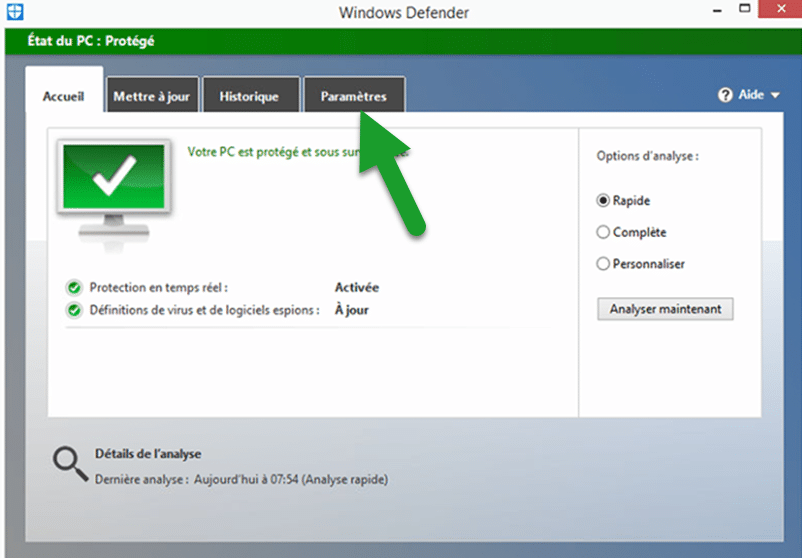Screen dimensions: 802x558
Task: Click the "Protection en temps réel" label
Action: pos(159,287)
